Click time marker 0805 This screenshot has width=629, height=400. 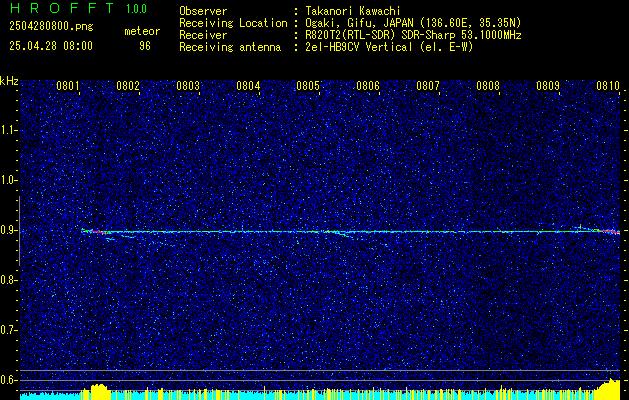[308, 86]
